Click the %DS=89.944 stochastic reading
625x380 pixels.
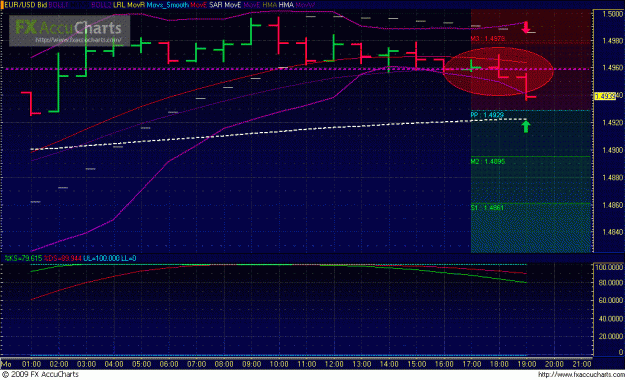(x=63, y=258)
